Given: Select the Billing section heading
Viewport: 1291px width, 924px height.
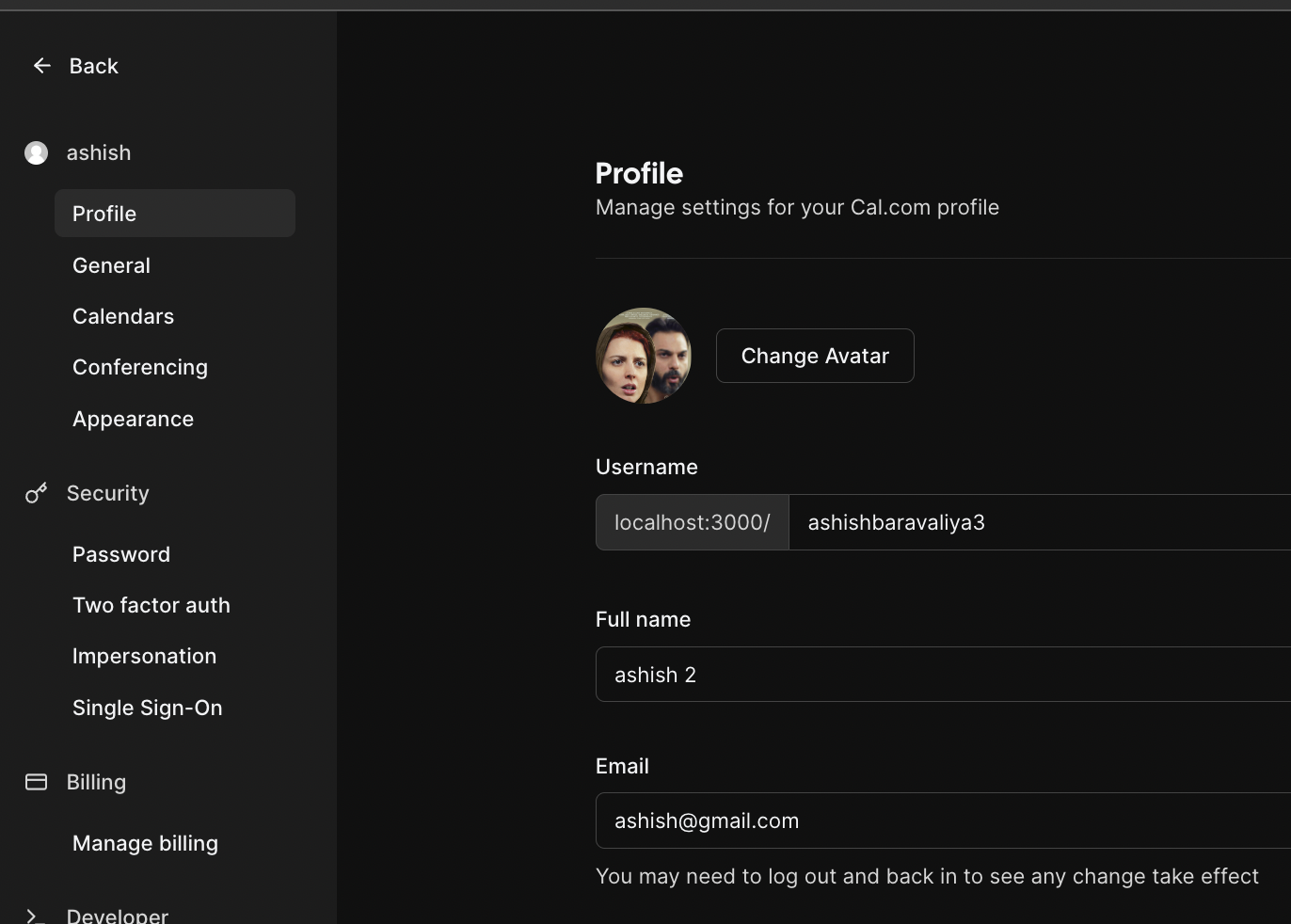Looking at the screenshot, I should point(96,782).
